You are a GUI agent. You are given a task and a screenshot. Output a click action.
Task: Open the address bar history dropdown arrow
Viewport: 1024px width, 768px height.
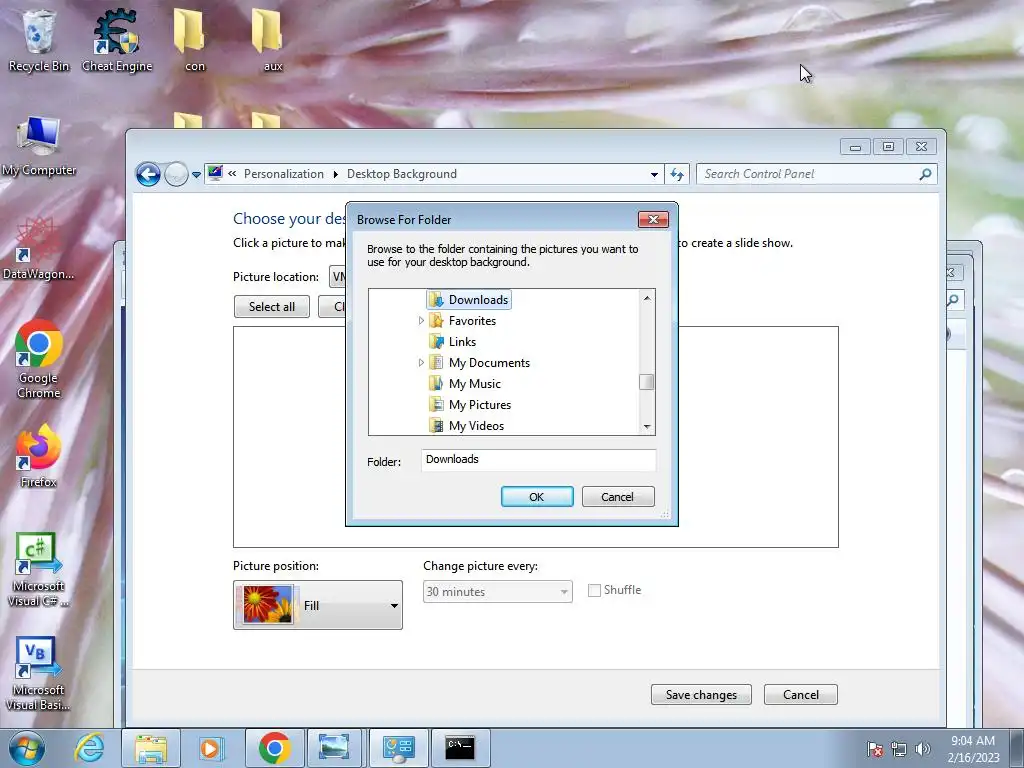point(654,174)
